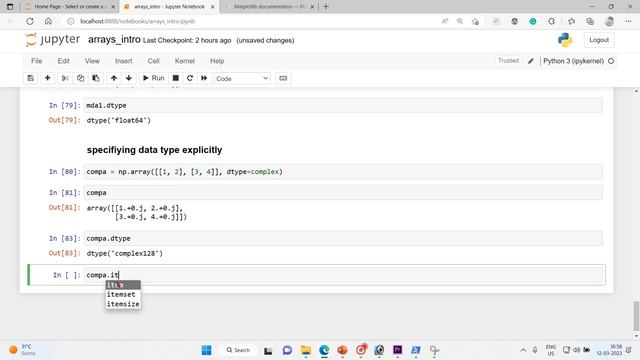Viewport: 640px width, 360px height.
Task: Open the Kernel menu
Action: click(184, 61)
